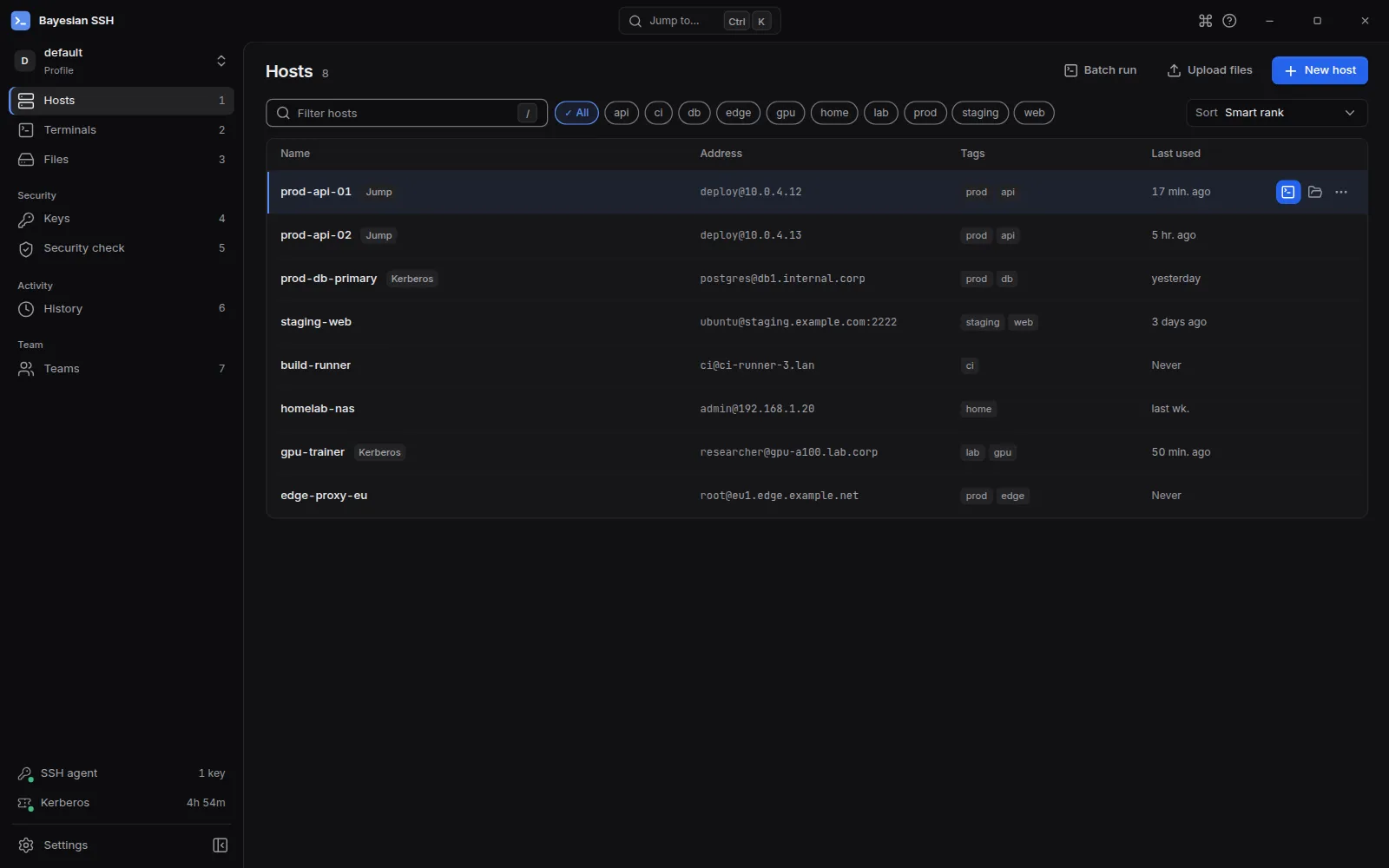Image resolution: width=1389 pixels, height=868 pixels.
Task: Open Teams in the sidebar
Action: coord(122,369)
